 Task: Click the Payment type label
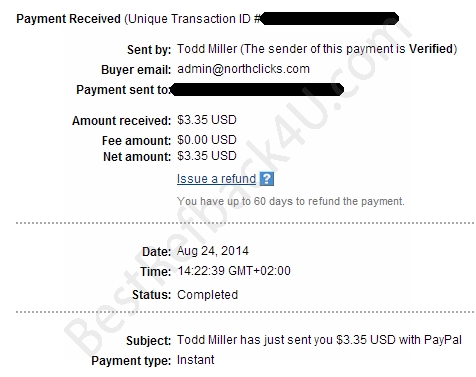pos(131,361)
